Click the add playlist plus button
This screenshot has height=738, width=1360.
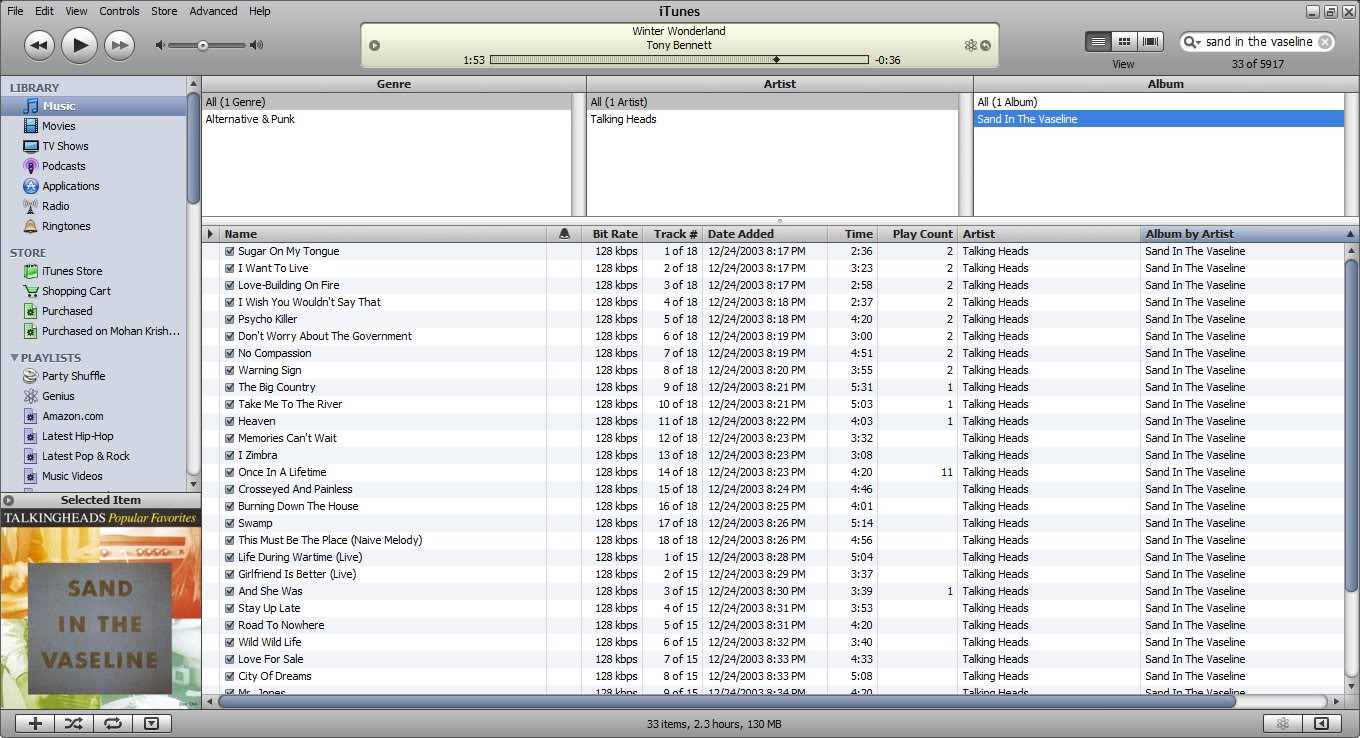click(35, 724)
